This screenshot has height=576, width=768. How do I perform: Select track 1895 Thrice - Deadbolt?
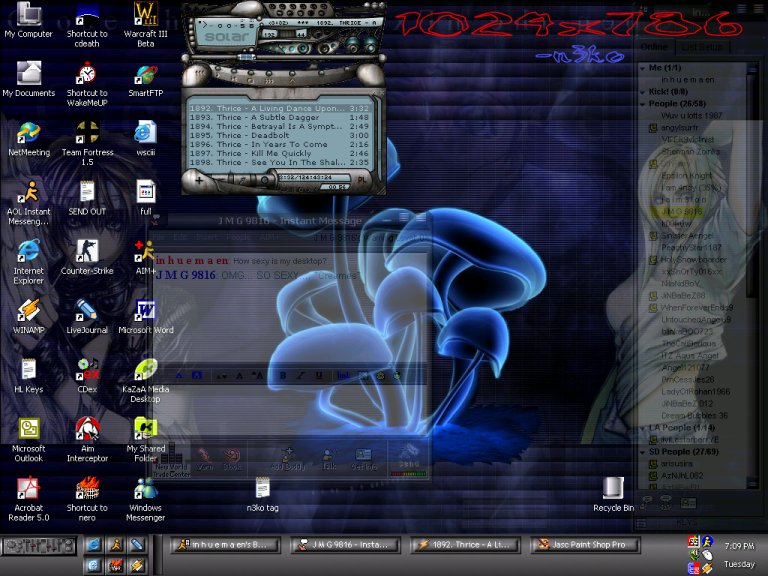[x=279, y=135]
